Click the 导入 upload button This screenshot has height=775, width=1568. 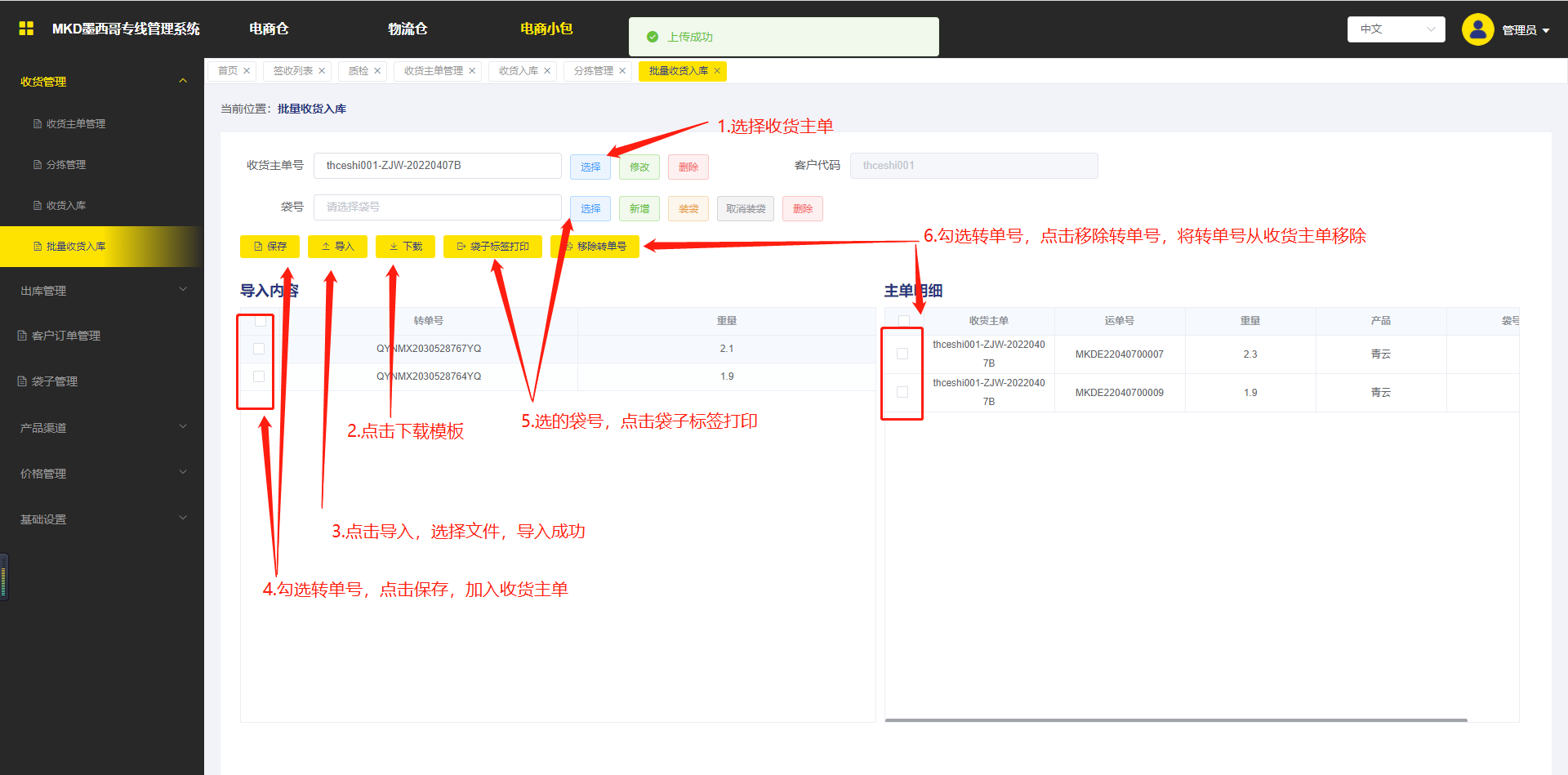pos(337,247)
